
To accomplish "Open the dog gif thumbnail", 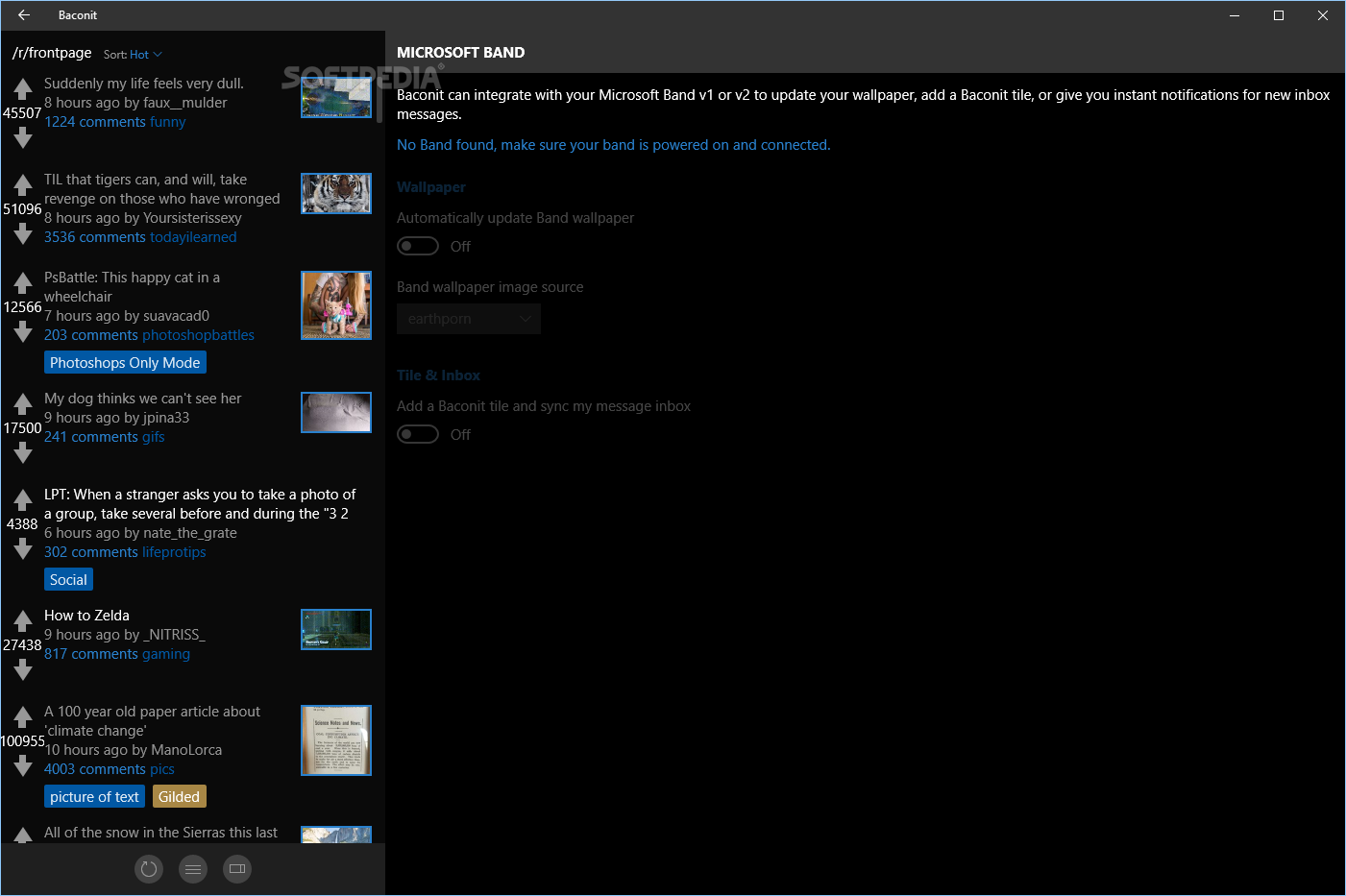I will click(336, 412).
